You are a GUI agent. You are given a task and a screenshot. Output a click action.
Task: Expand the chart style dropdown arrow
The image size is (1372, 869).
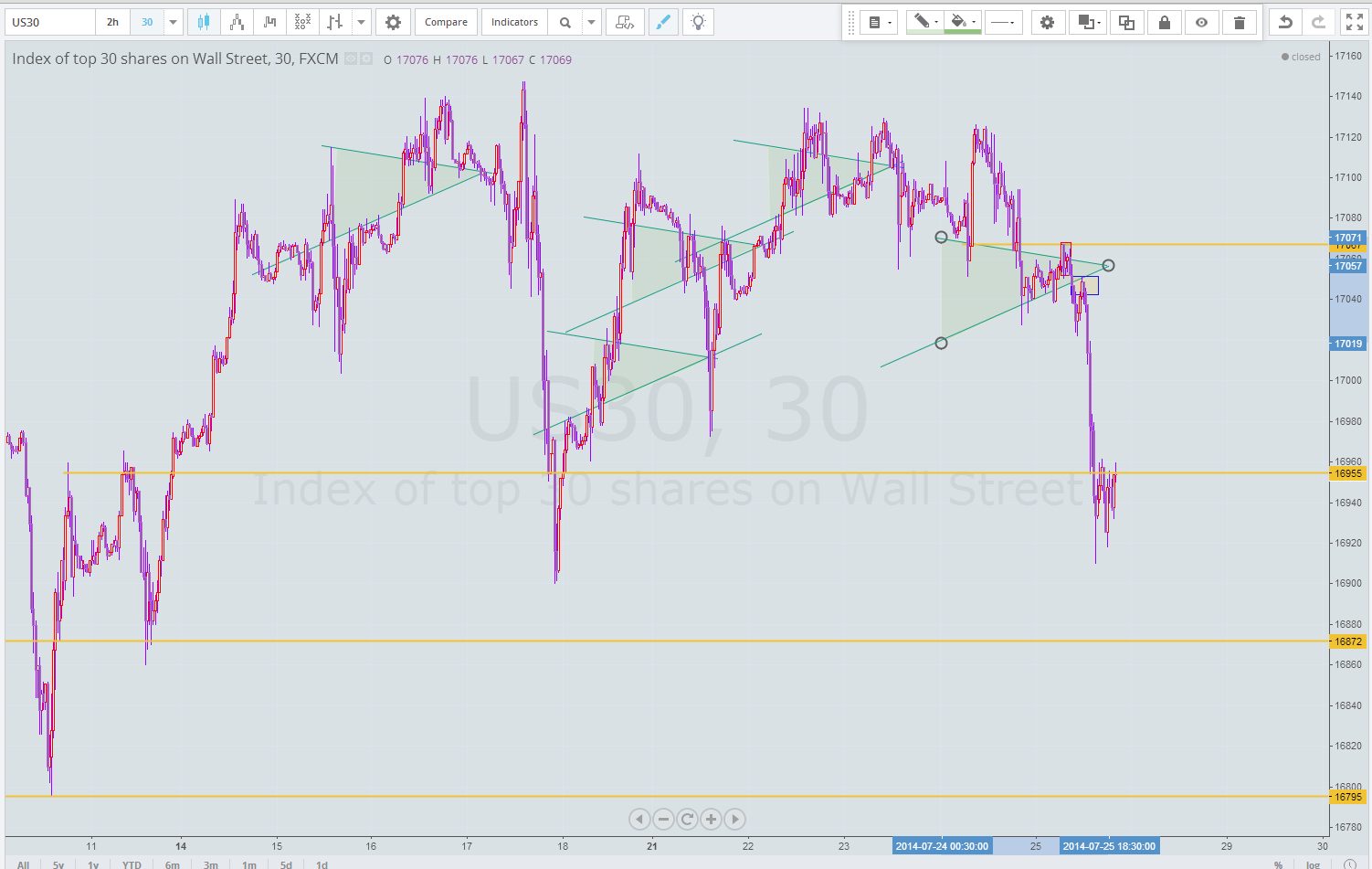(x=362, y=22)
